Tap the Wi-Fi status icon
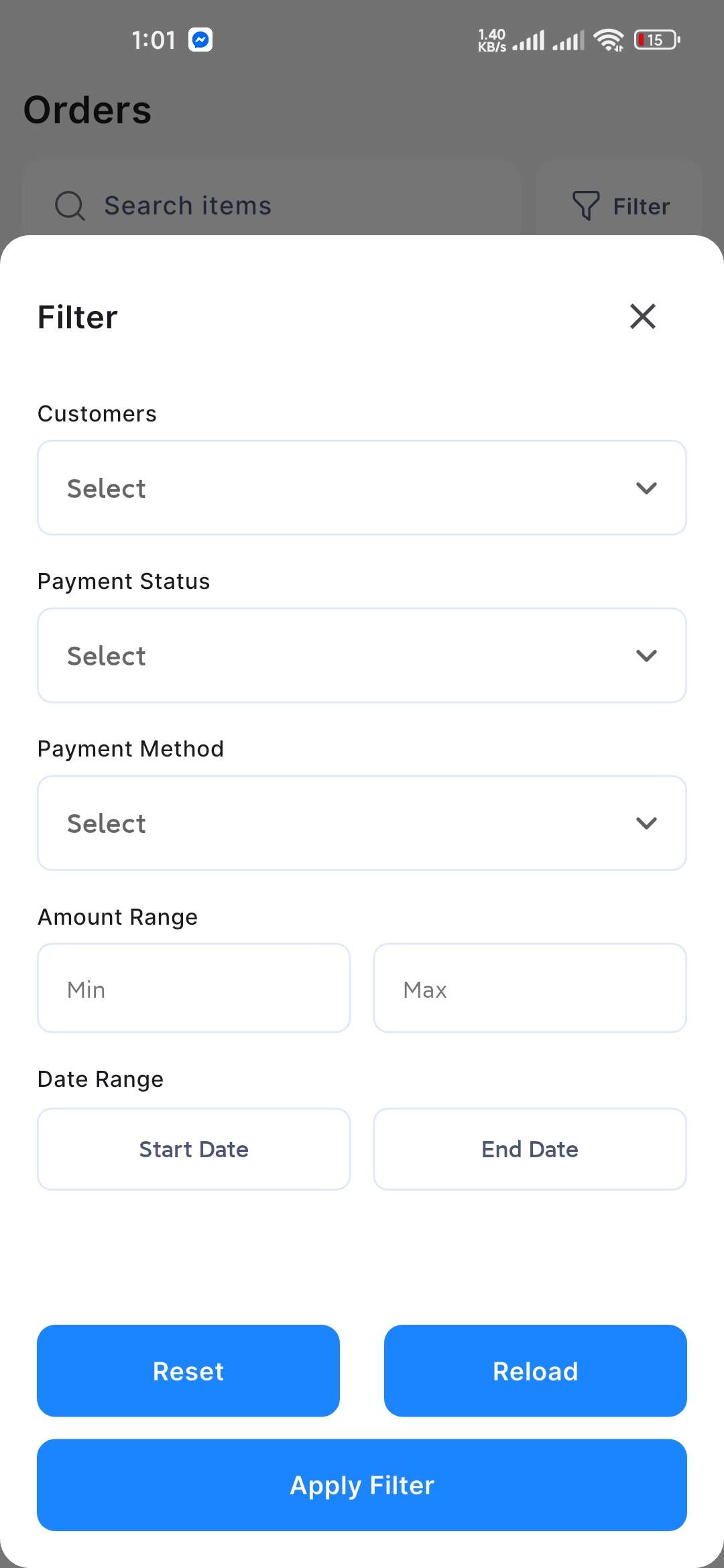 (609, 40)
